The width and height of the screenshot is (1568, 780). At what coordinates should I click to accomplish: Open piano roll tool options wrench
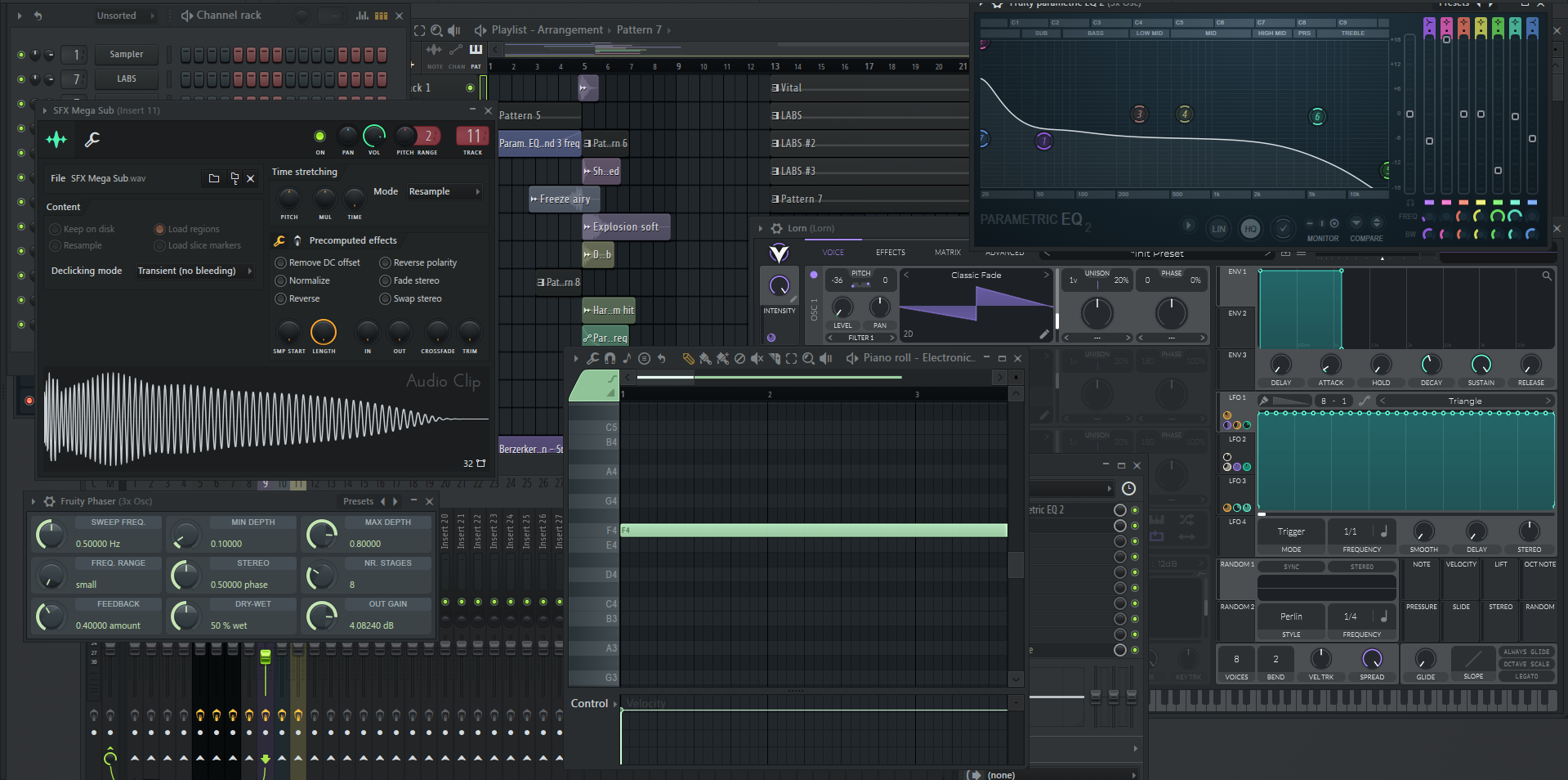tap(593, 358)
